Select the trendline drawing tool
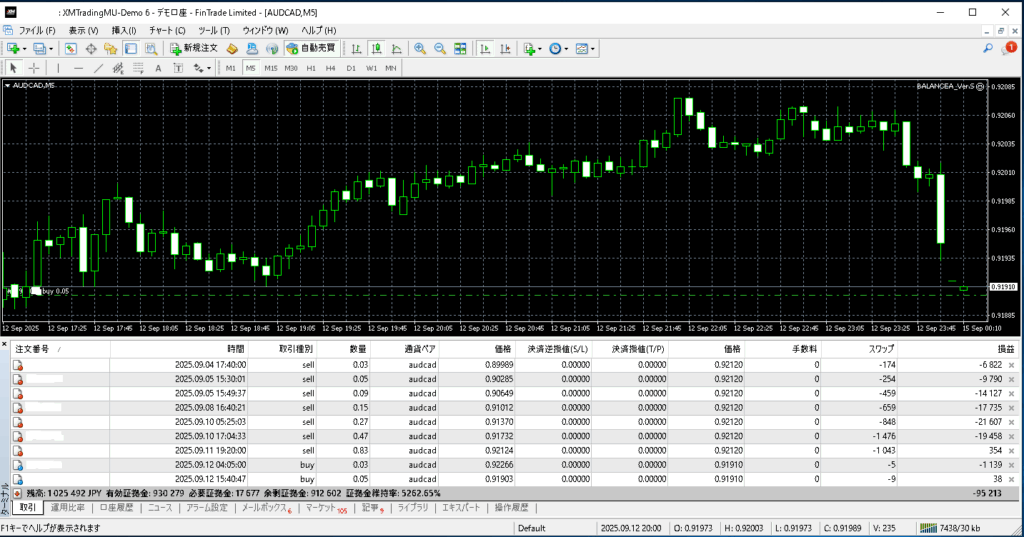 [99, 68]
